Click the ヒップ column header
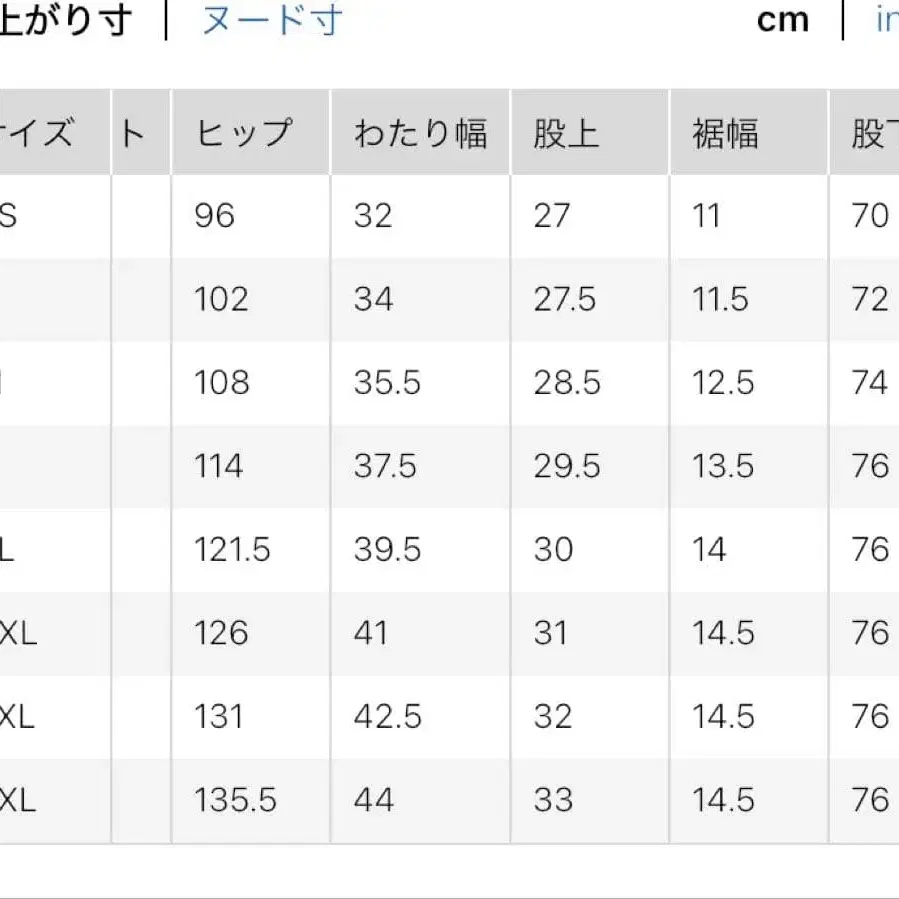Screen dimensions: 899x899 click(x=250, y=131)
